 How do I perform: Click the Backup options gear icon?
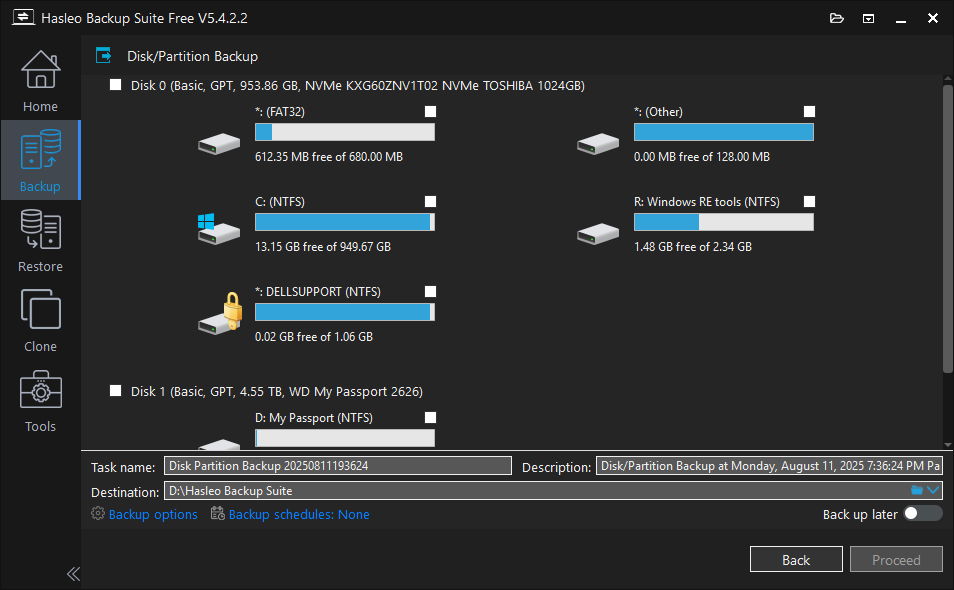97,513
